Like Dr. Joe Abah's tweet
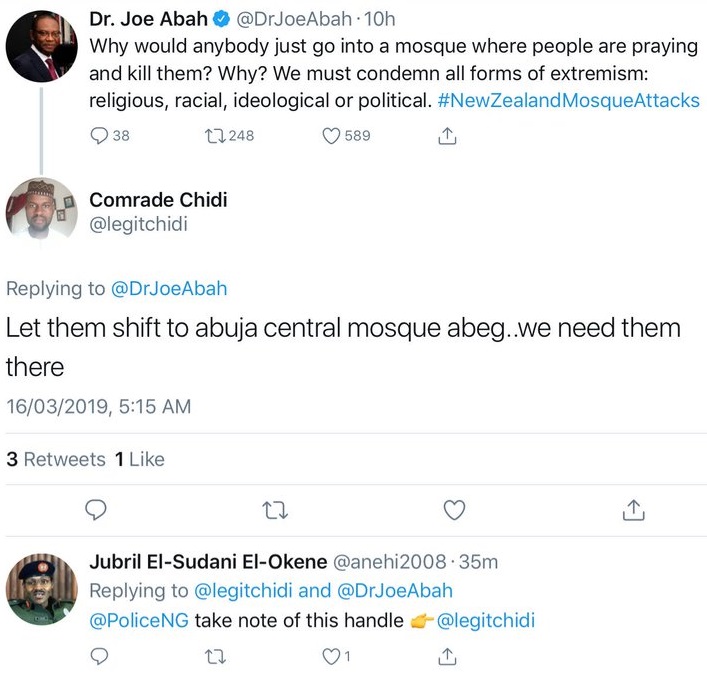This screenshot has width=707, height=676. pyautogui.click(x=332, y=136)
